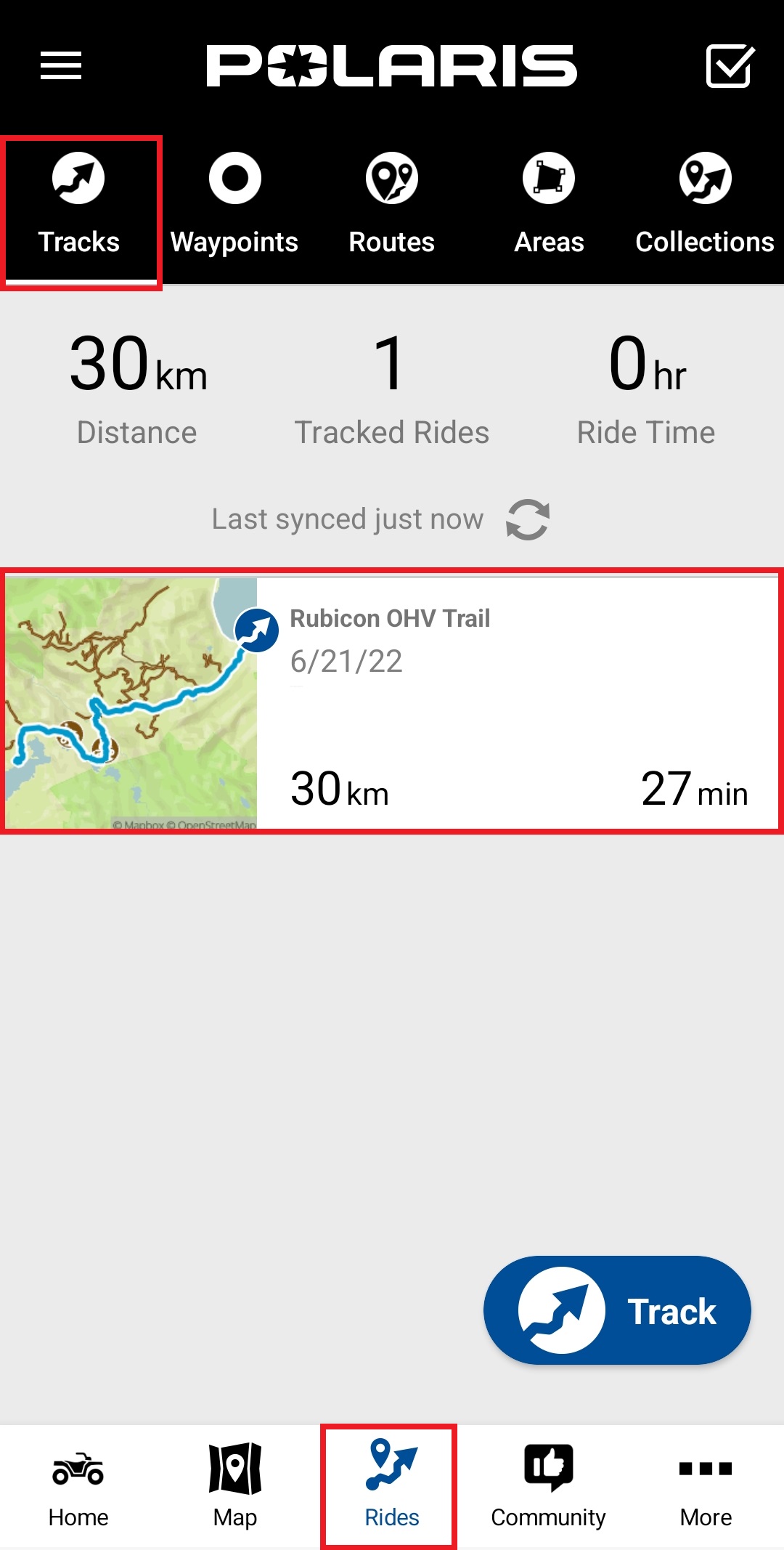Tap the Last synced just now text
784x1550 pixels.
click(347, 519)
